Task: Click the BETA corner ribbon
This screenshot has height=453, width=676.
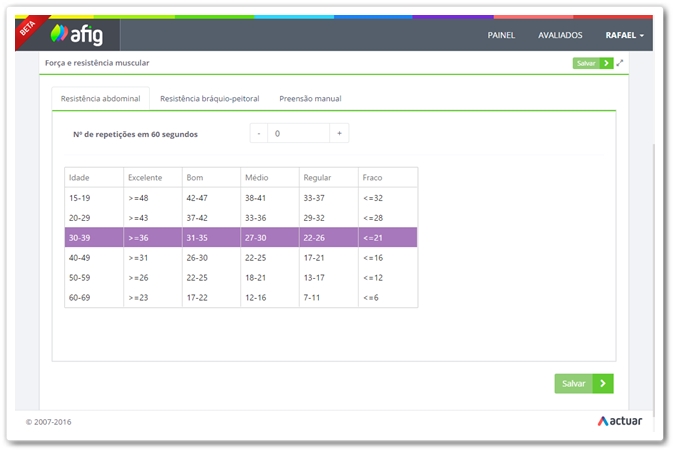Action: (27, 29)
